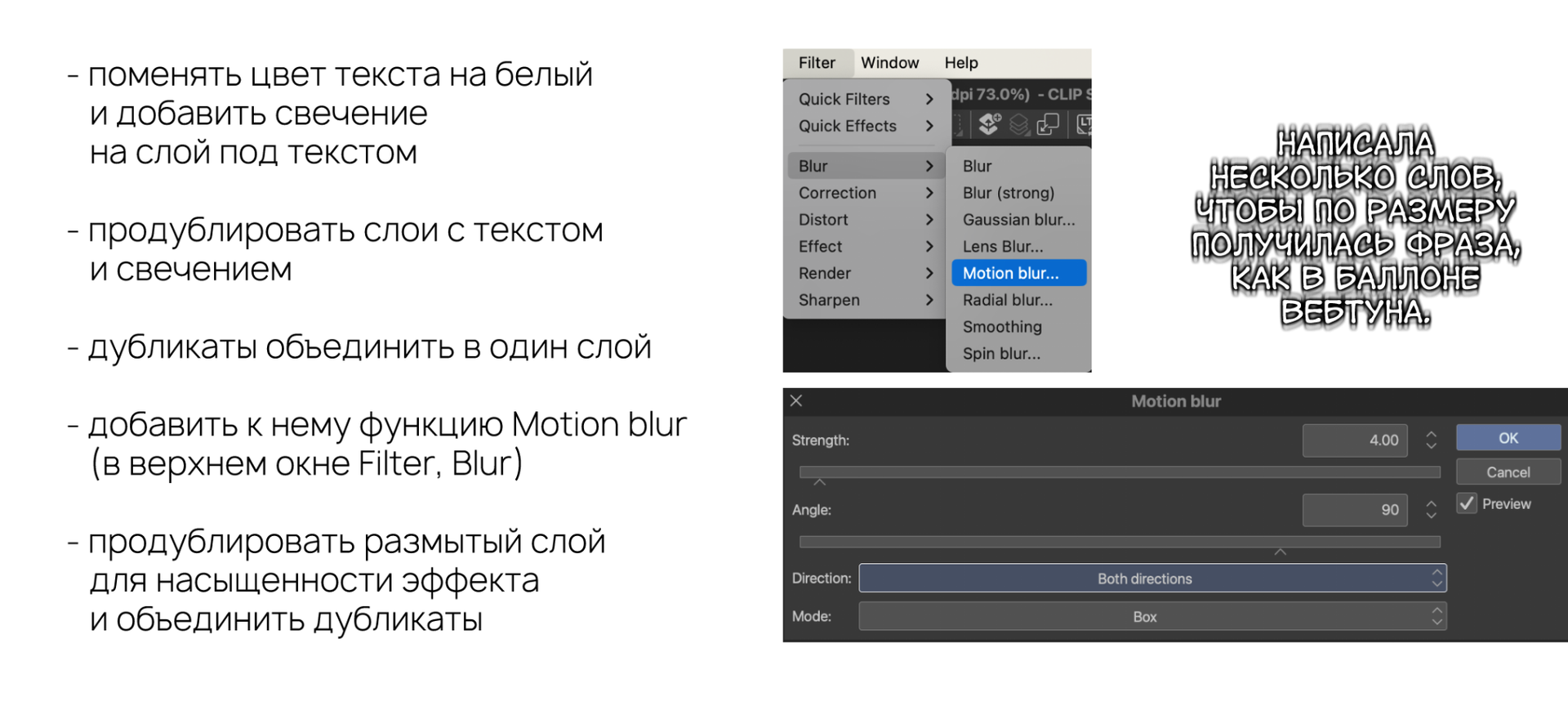Click the overlapping squares arrow icon
Screen dimensions: 1568x706
click(x=1048, y=124)
